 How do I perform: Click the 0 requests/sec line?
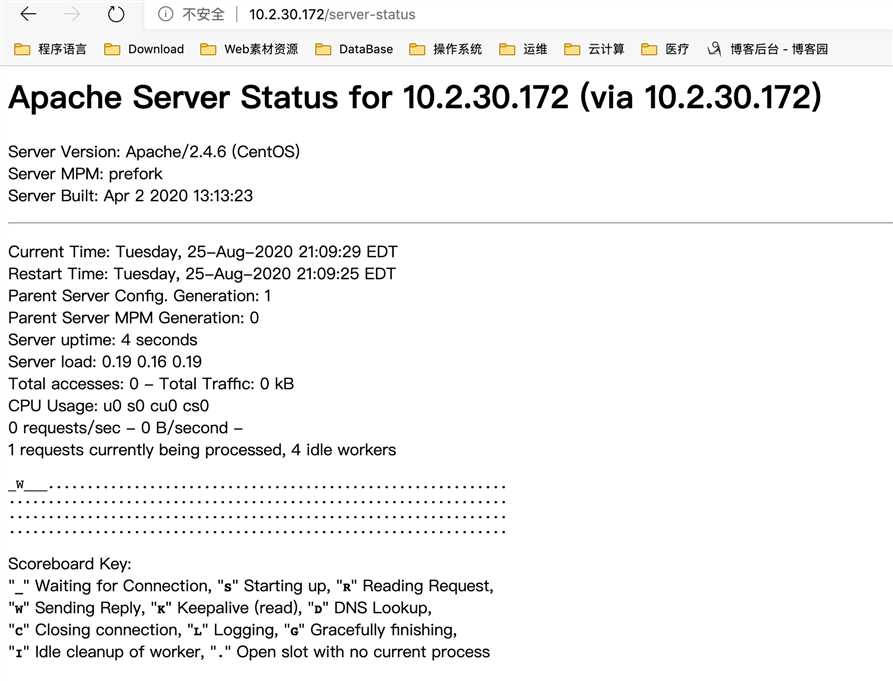click(125, 428)
